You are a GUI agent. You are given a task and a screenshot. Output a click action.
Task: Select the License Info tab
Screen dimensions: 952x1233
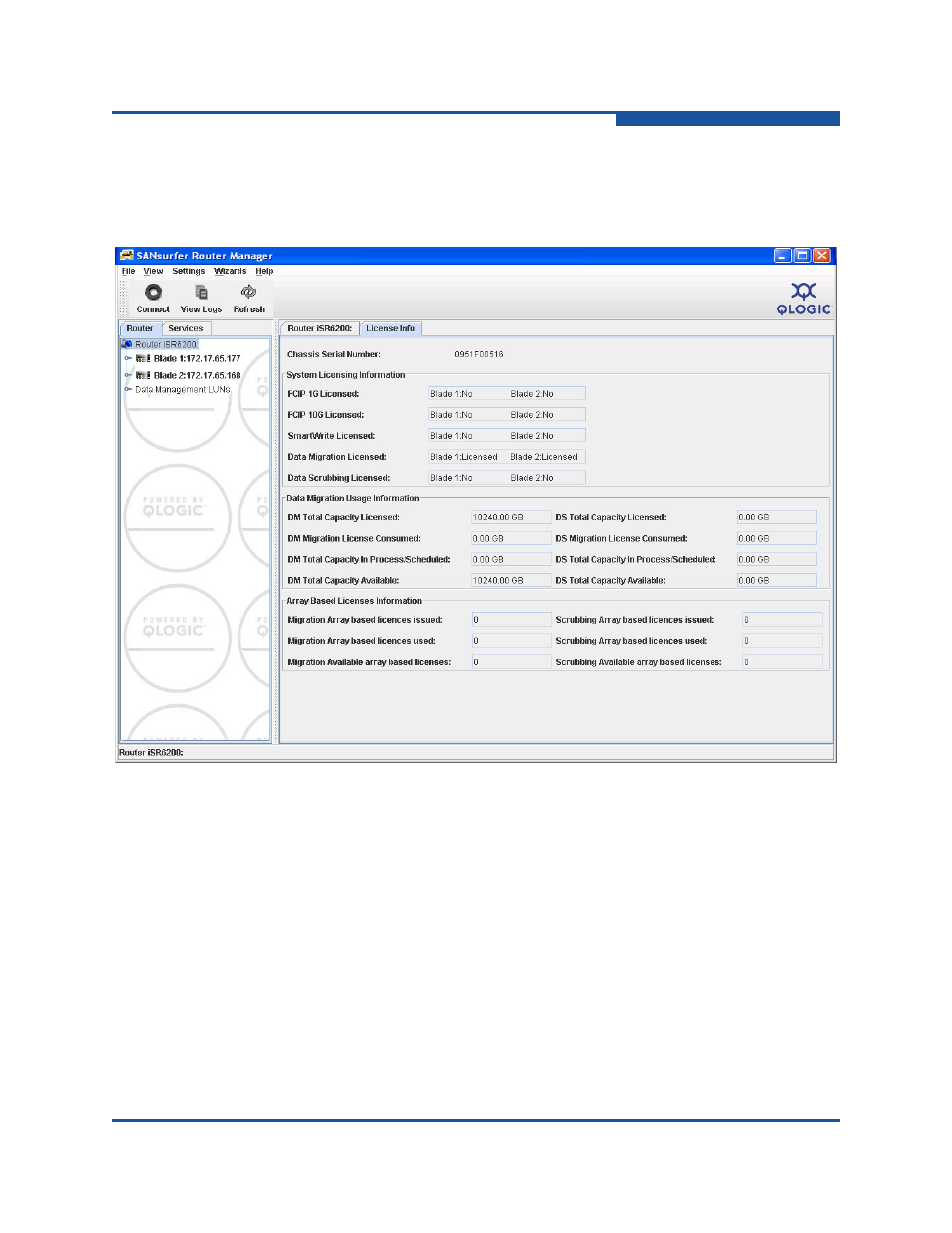point(391,328)
